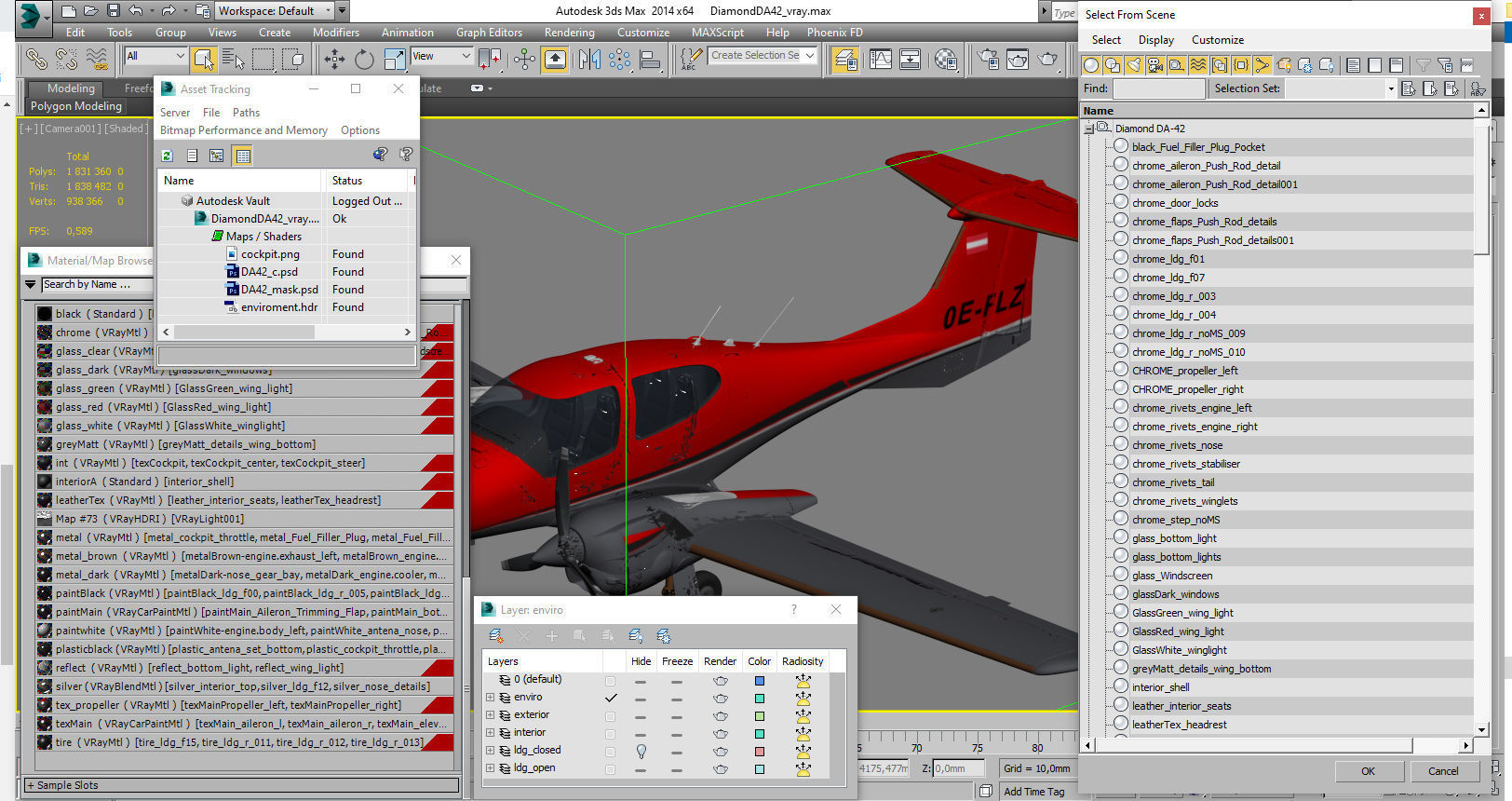Image resolution: width=1512 pixels, height=801 pixels.
Task: Toggle Display Space Warps filter in Select From Scene
Action: pos(1197,65)
